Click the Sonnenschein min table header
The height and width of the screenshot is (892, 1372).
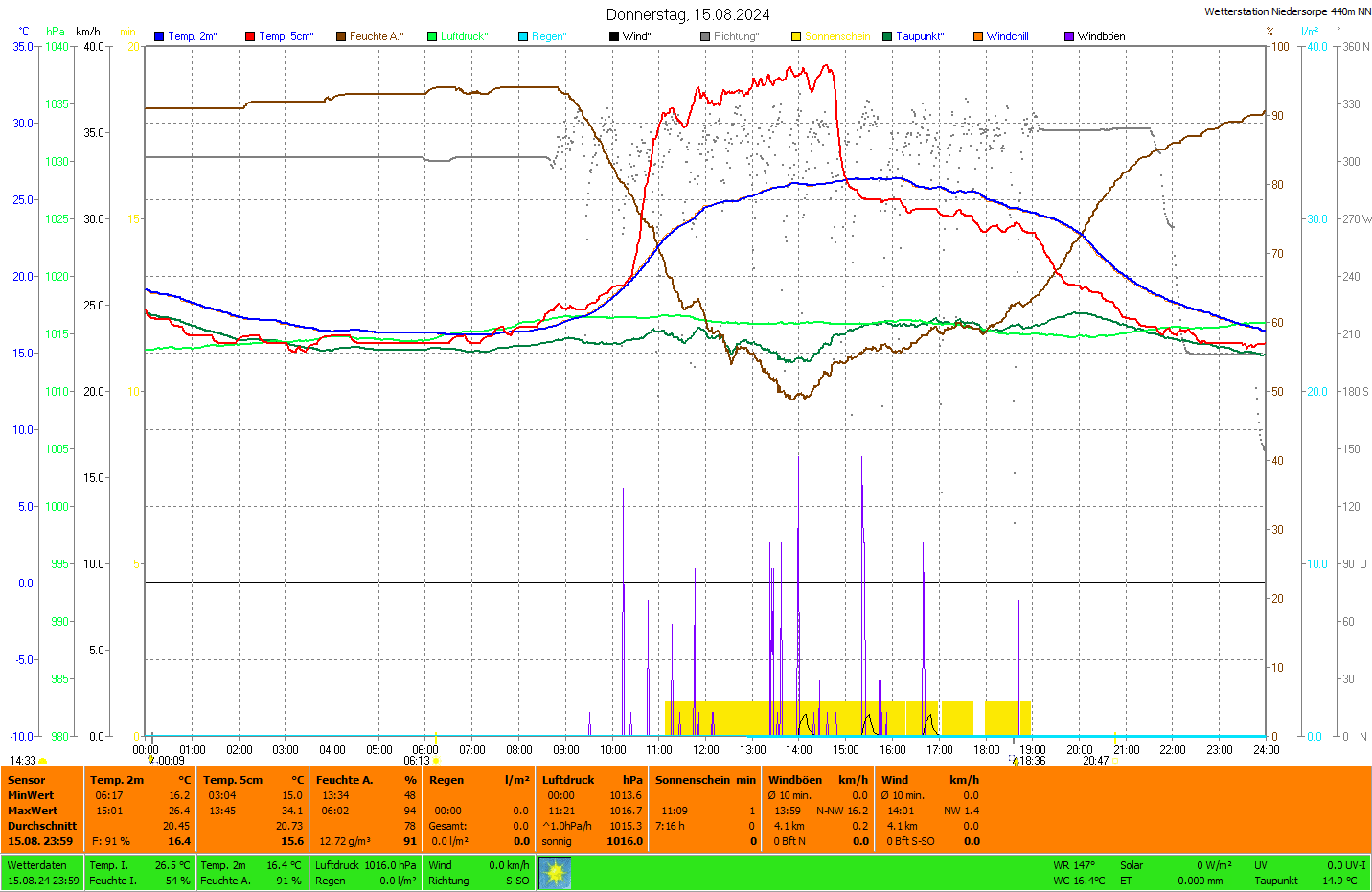pos(705,780)
